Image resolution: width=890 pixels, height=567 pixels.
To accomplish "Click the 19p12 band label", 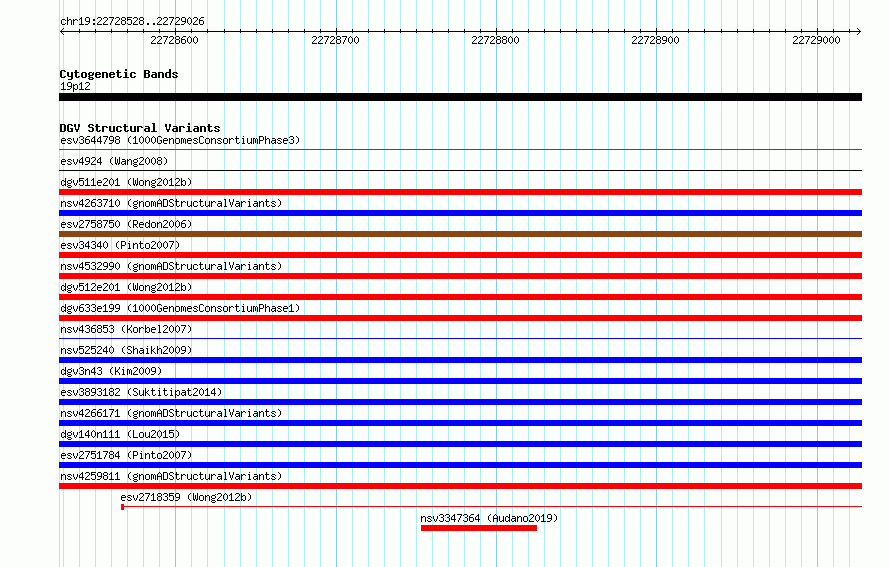I will point(75,86).
